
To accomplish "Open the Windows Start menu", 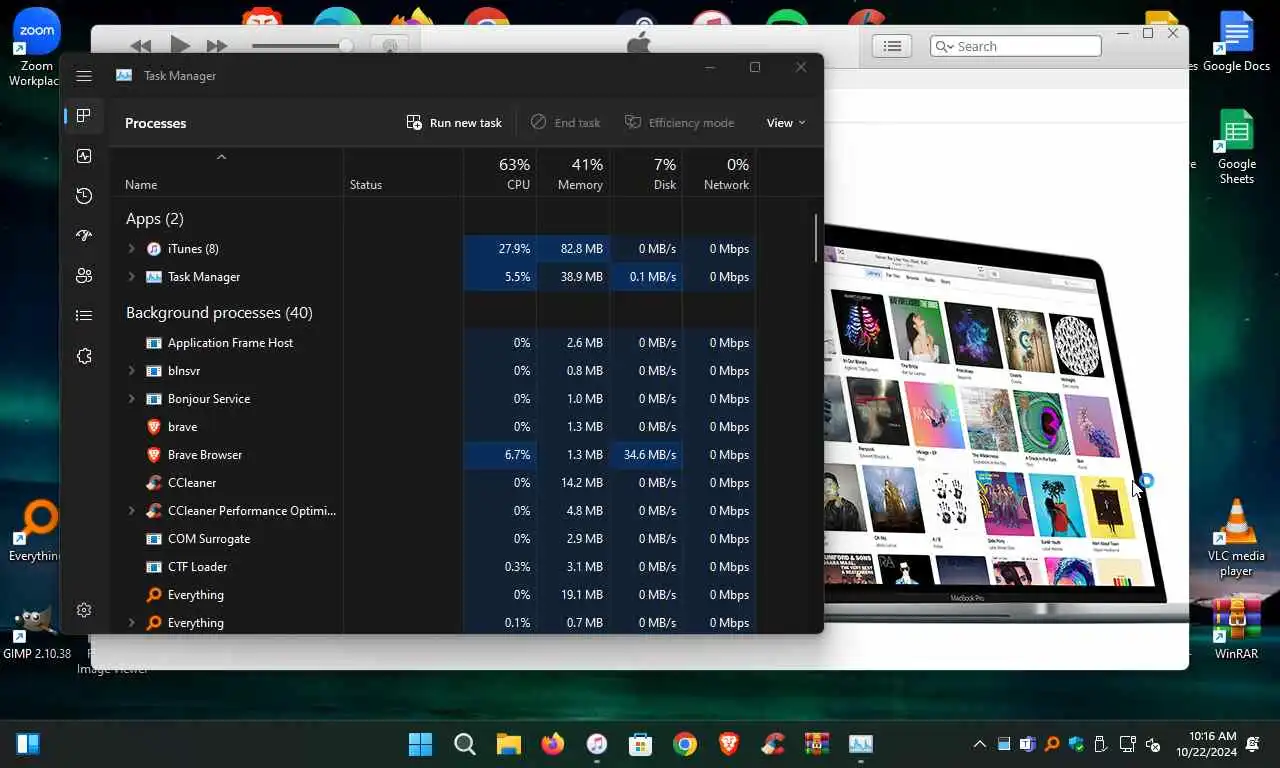I will tap(421, 744).
